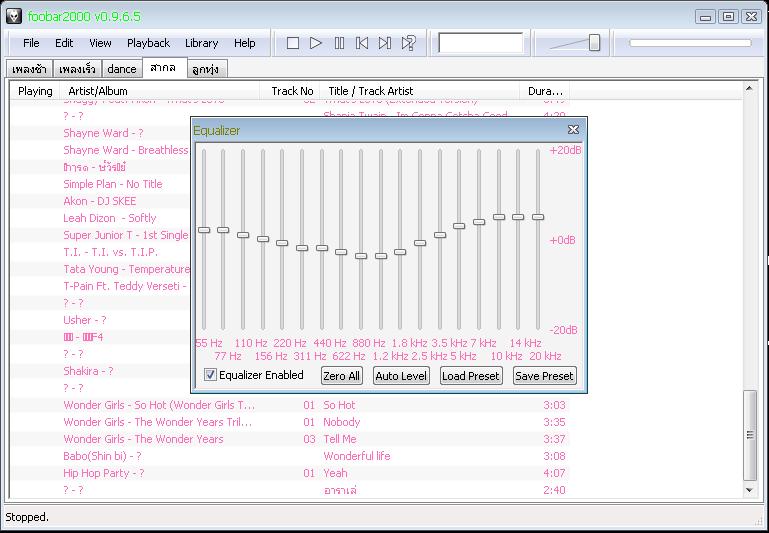Click the foobar2000 application icon in title bar
The width and height of the screenshot is (769, 533).
[14, 16]
